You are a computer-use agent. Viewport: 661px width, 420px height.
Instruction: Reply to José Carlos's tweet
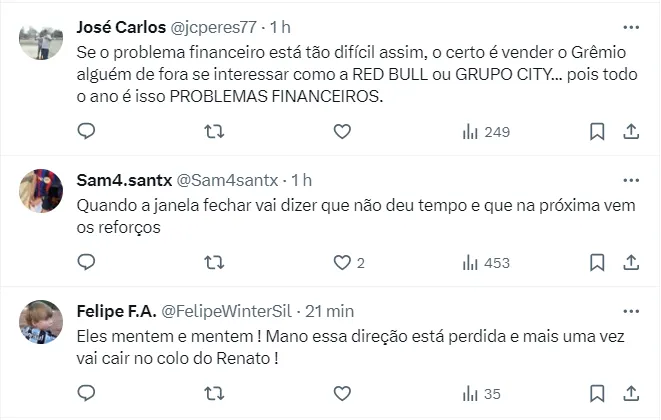[x=87, y=131]
